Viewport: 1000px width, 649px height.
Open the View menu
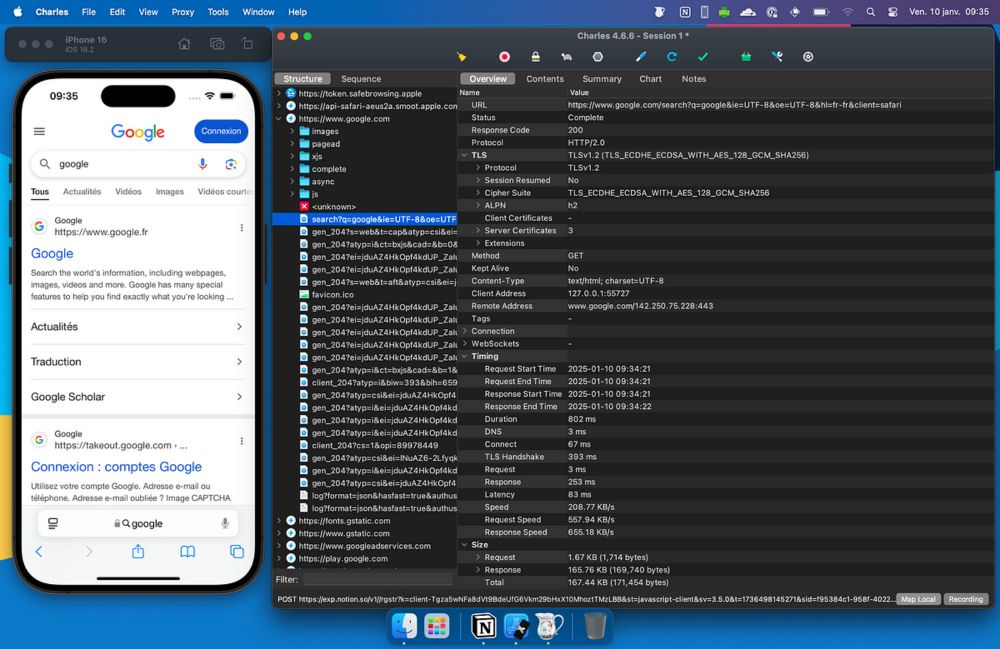(148, 11)
